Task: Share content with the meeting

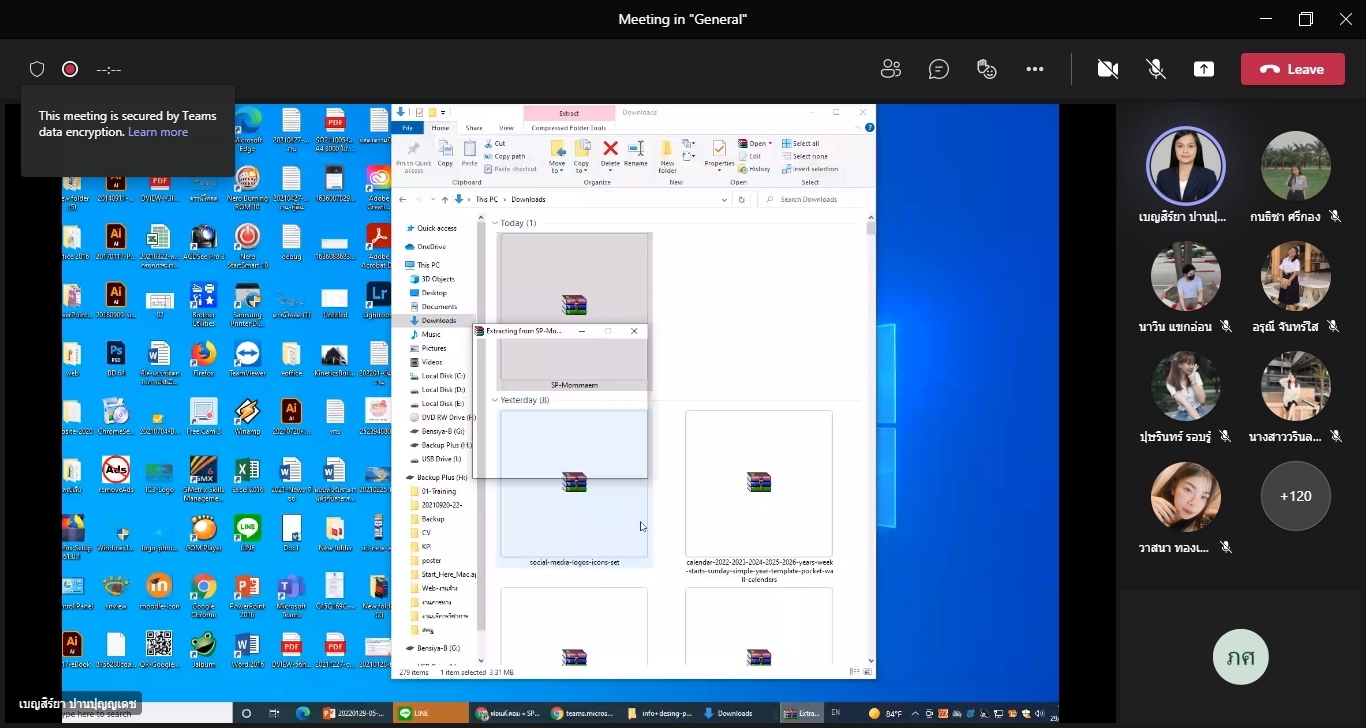Action: pyautogui.click(x=1204, y=69)
